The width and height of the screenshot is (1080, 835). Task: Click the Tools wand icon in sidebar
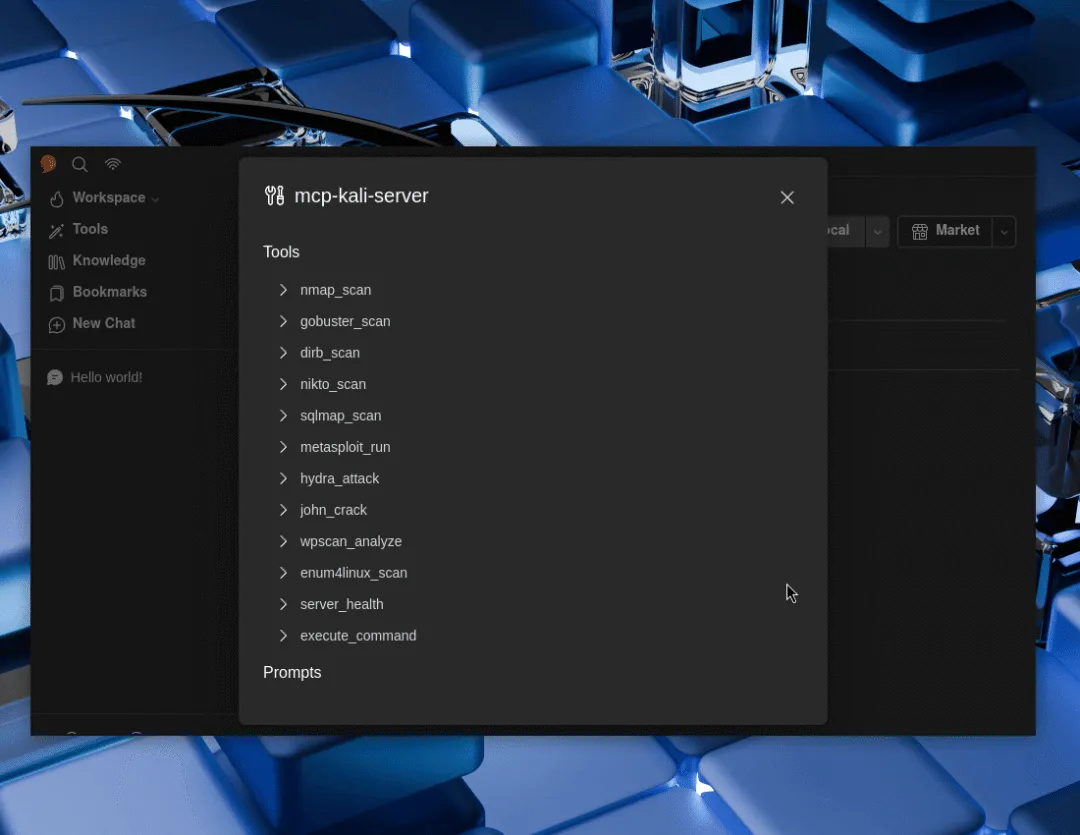[x=56, y=230]
